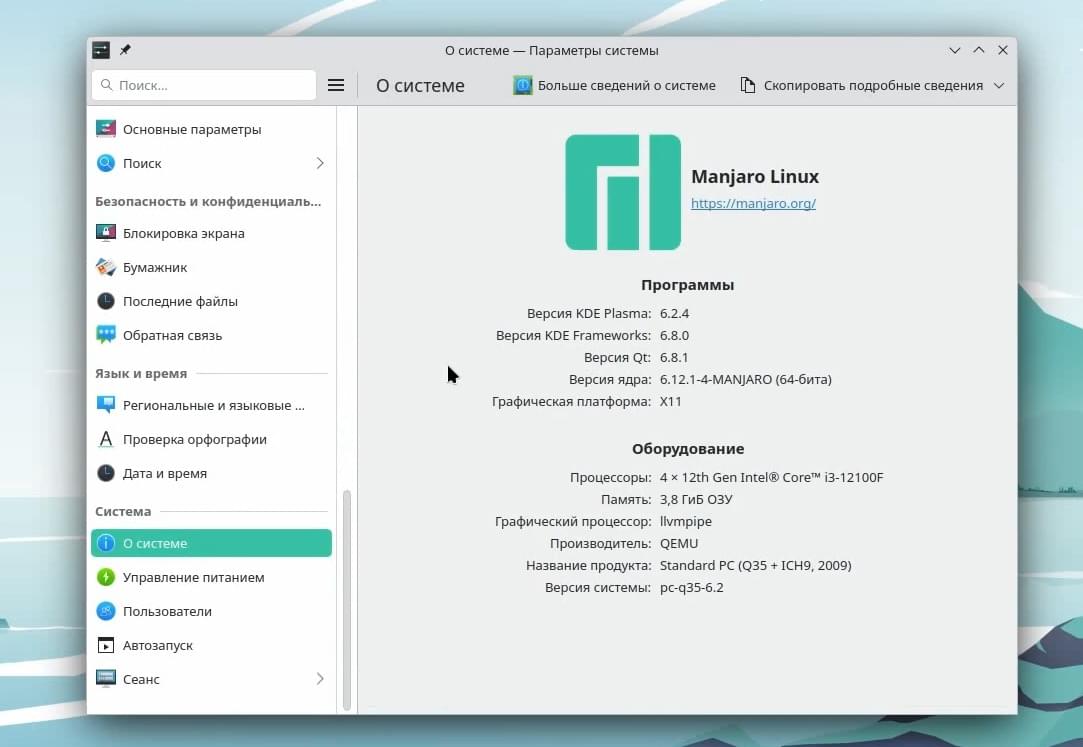Click the Основные параметры sidebar icon
This screenshot has width=1083, height=747.
[x=106, y=129]
